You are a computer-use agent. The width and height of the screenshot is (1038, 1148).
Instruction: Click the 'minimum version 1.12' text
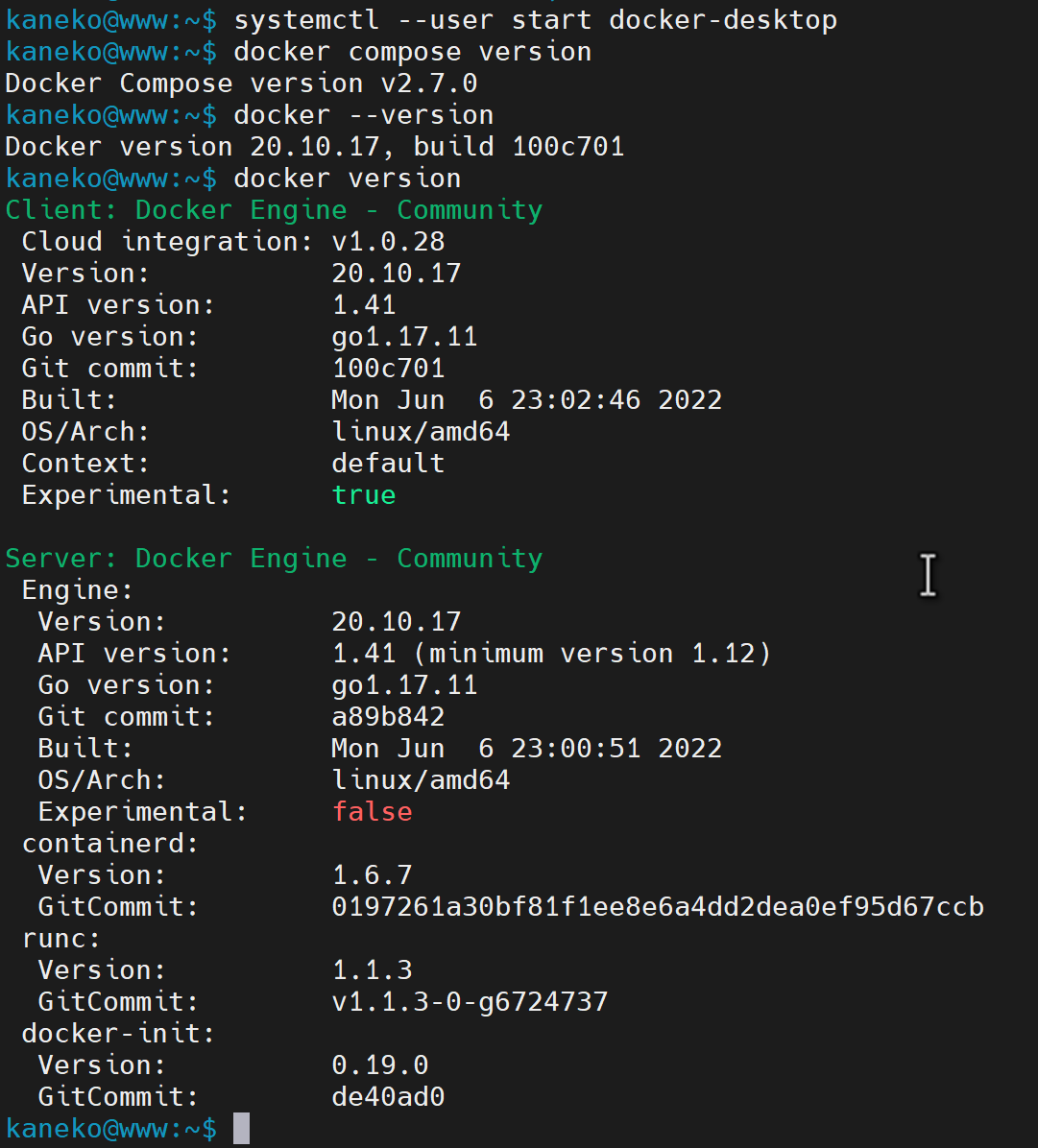click(x=593, y=653)
